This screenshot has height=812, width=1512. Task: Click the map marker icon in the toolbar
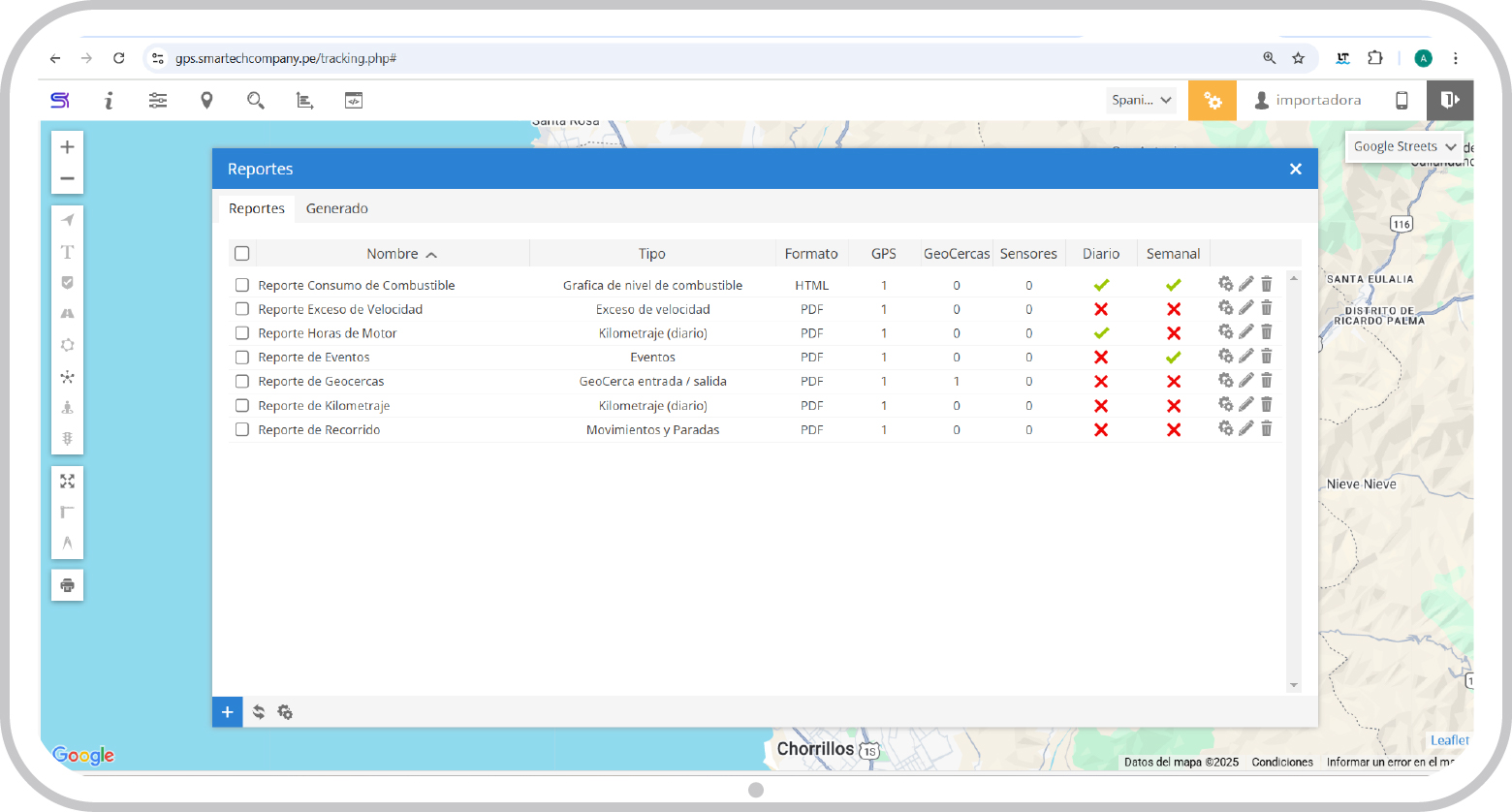[206, 101]
